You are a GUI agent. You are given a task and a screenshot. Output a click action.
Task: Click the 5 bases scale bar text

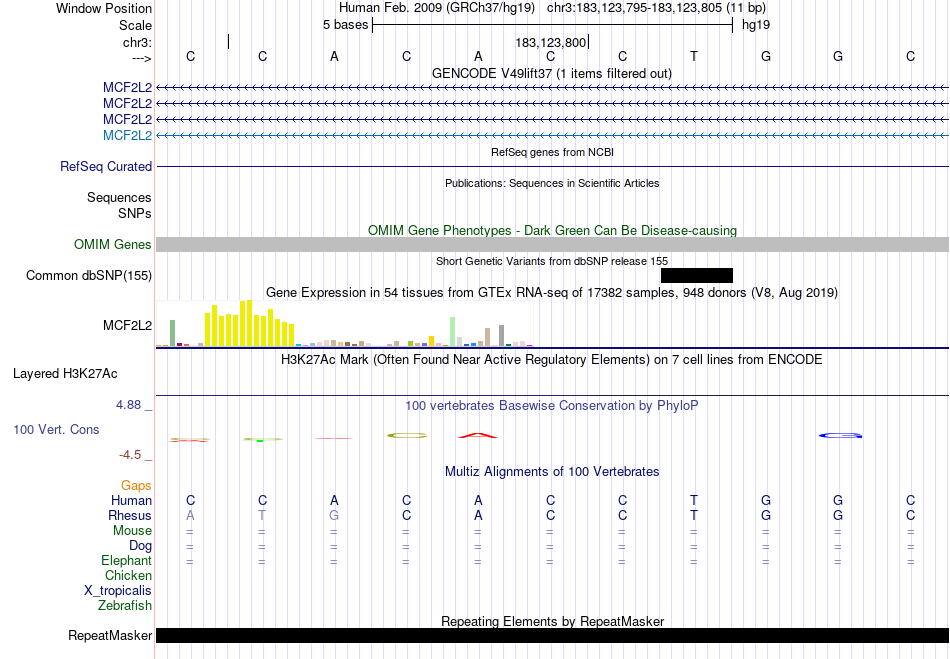click(345, 25)
